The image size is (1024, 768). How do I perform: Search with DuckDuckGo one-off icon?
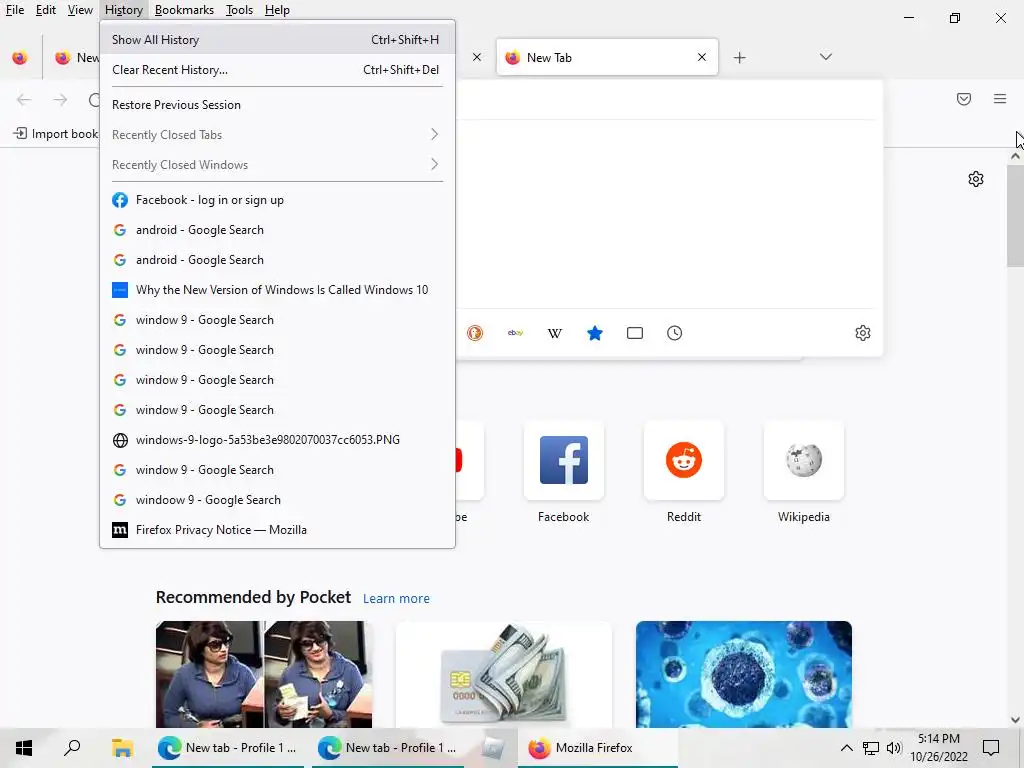[475, 333]
